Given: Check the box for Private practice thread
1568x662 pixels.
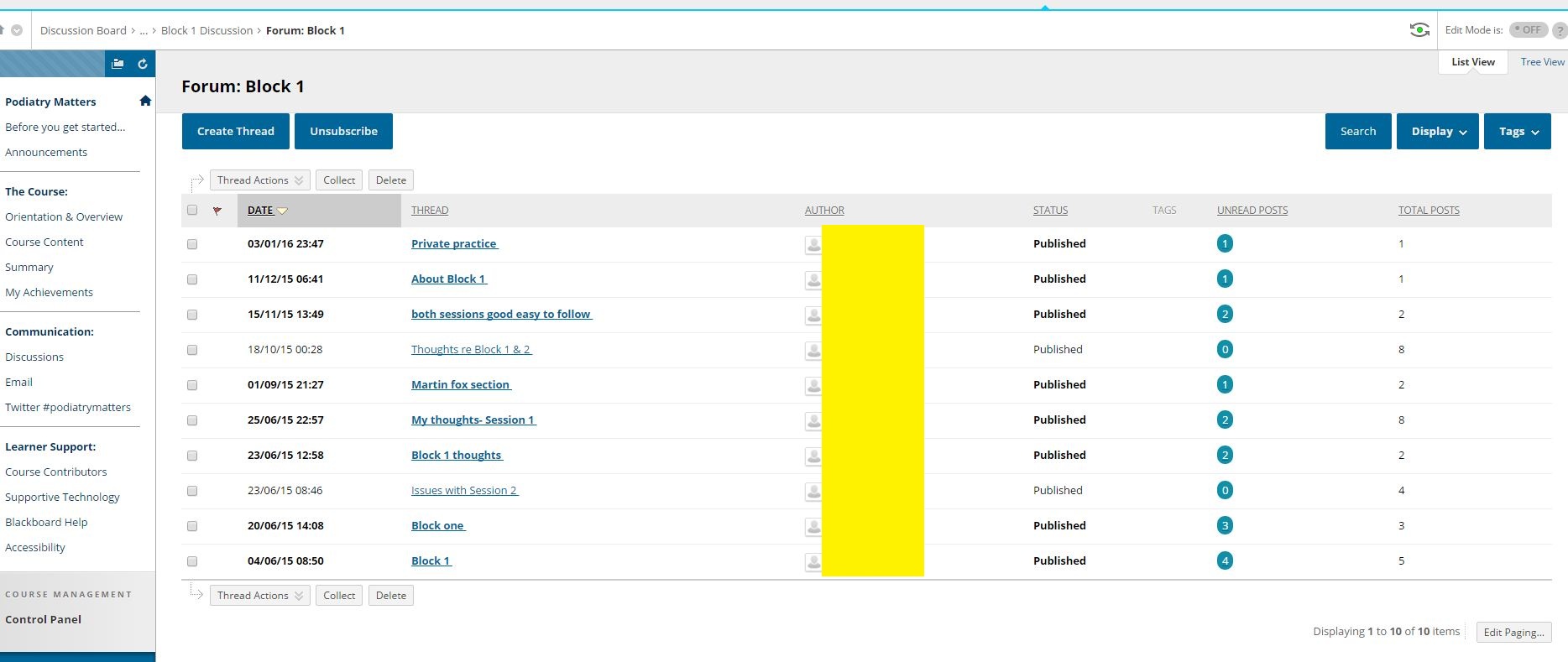Looking at the screenshot, I should [192, 244].
